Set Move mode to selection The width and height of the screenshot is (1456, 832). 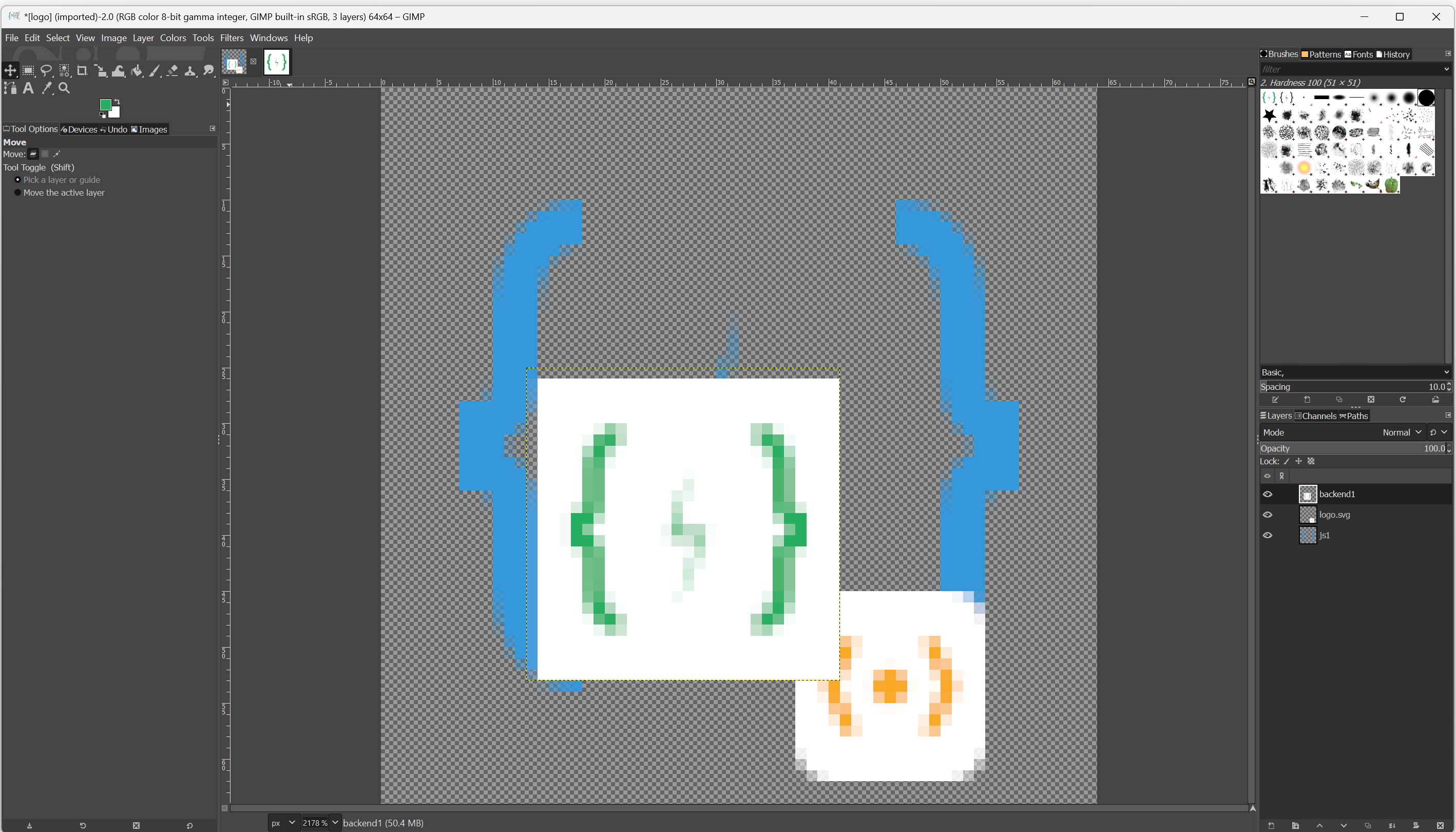click(x=45, y=154)
